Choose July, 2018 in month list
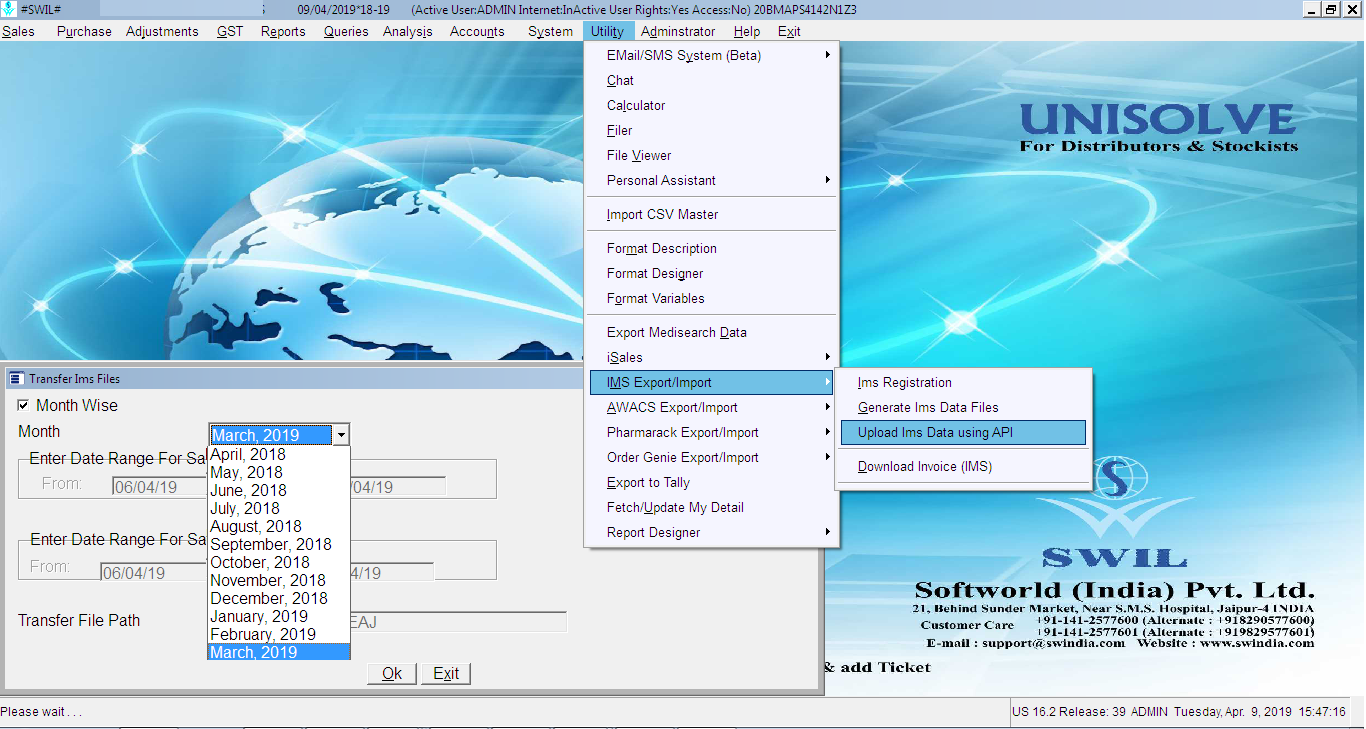The image size is (1366, 729). [279, 508]
